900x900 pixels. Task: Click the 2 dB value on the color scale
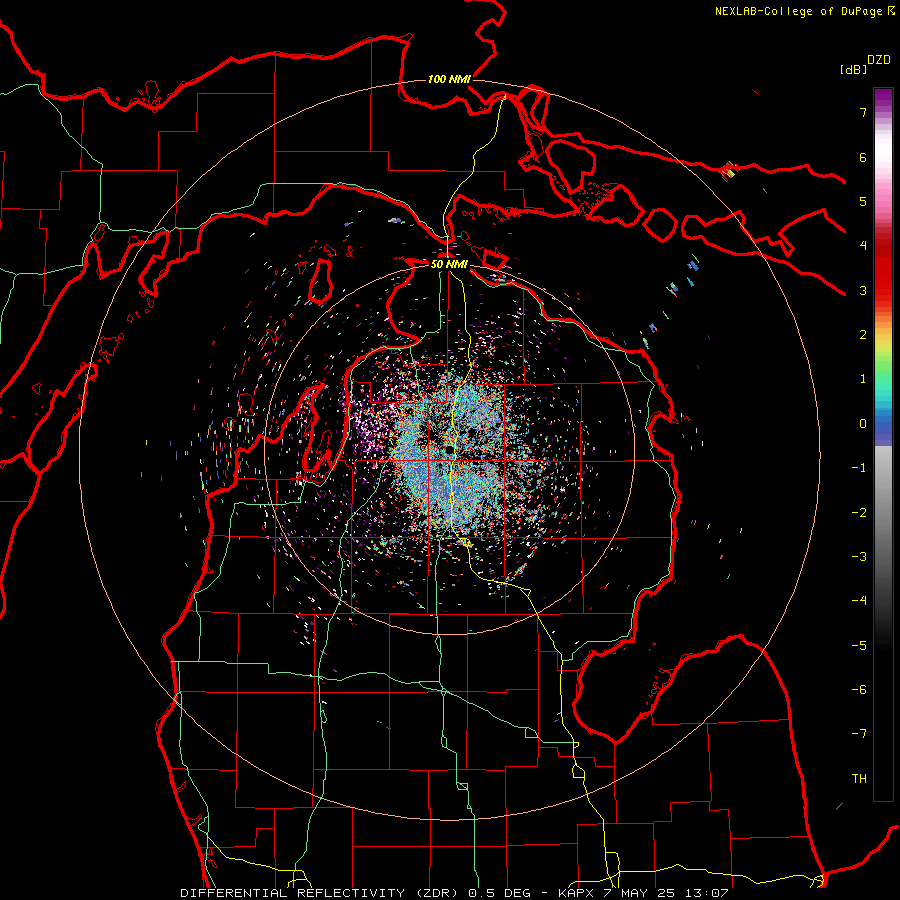(x=863, y=335)
